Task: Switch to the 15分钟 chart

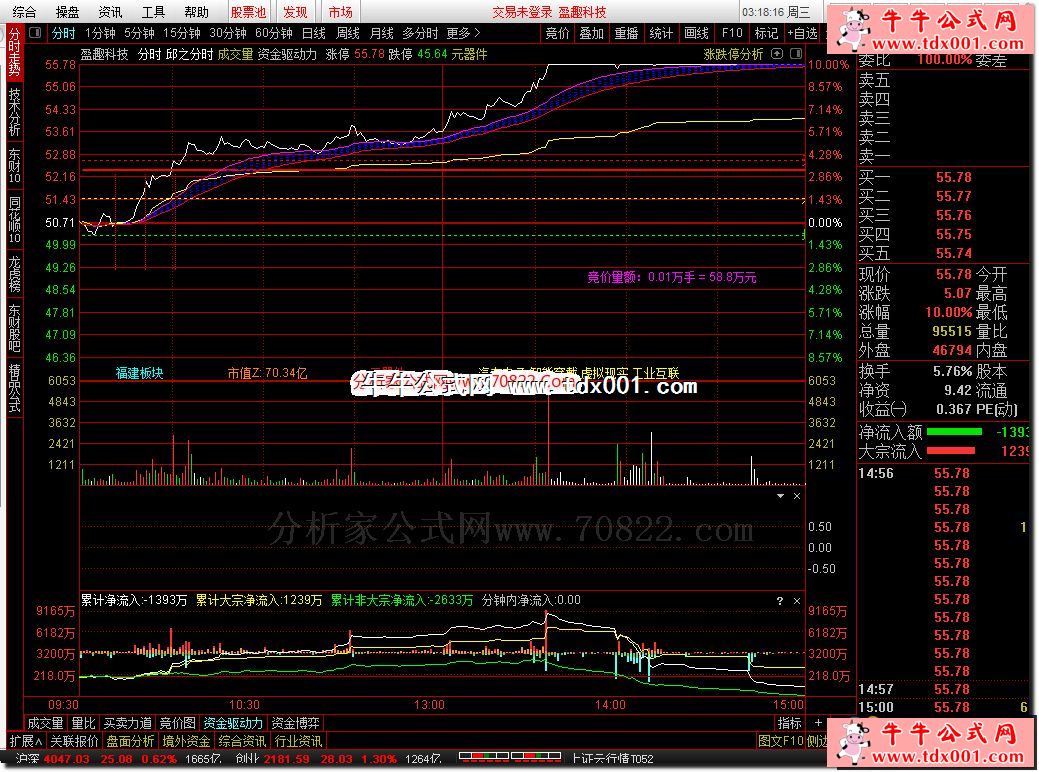Action: pos(182,32)
